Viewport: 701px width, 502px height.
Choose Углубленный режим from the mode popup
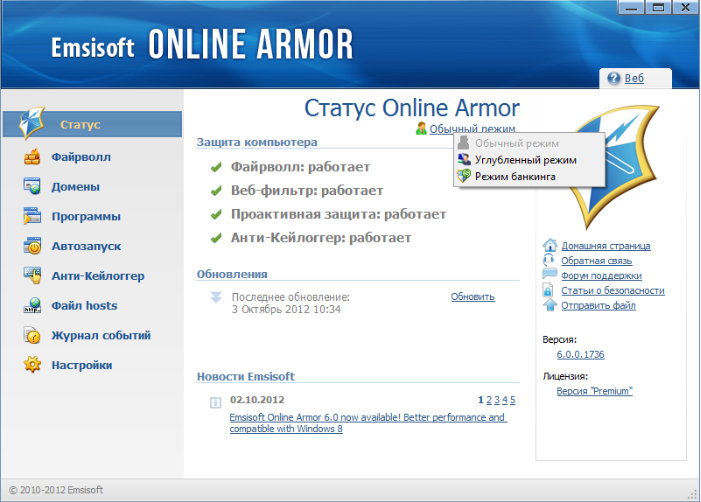(529, 160)
